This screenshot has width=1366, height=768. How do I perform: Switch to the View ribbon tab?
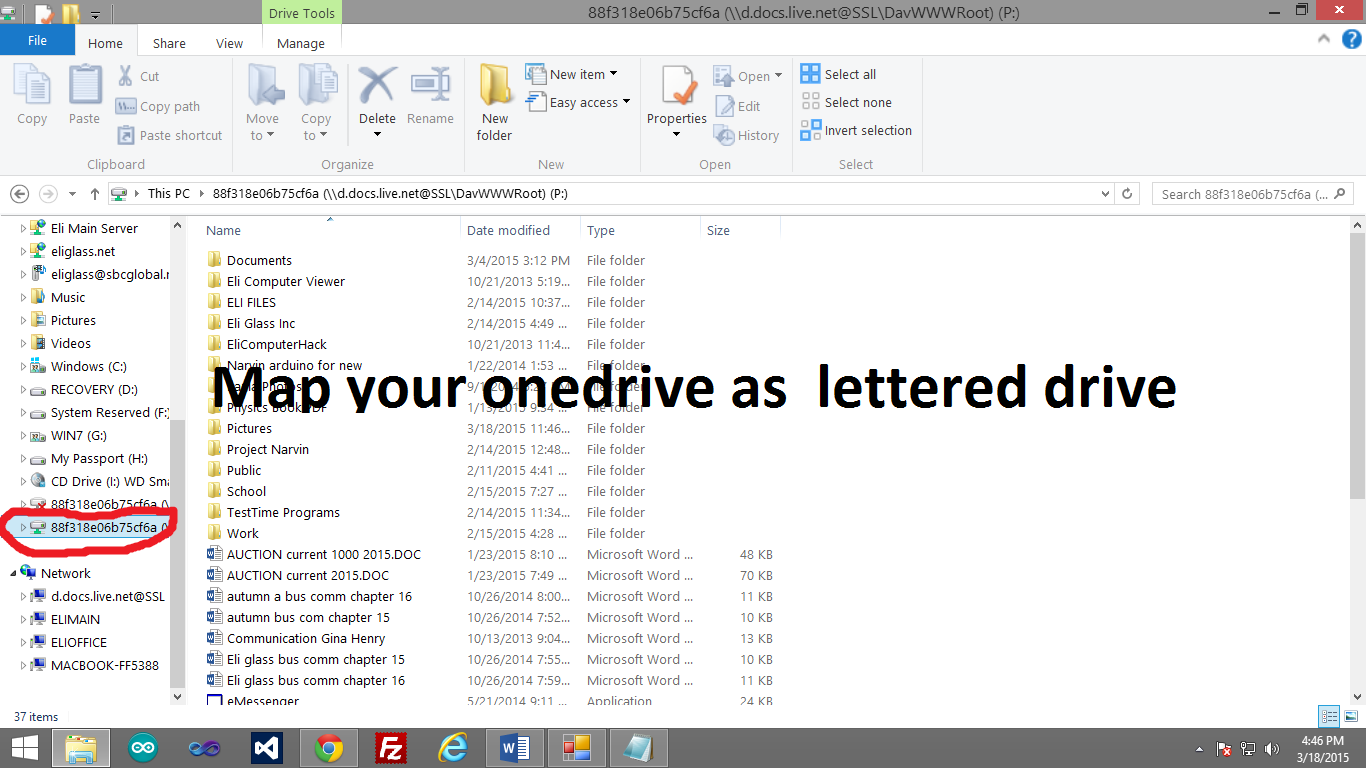229,43
